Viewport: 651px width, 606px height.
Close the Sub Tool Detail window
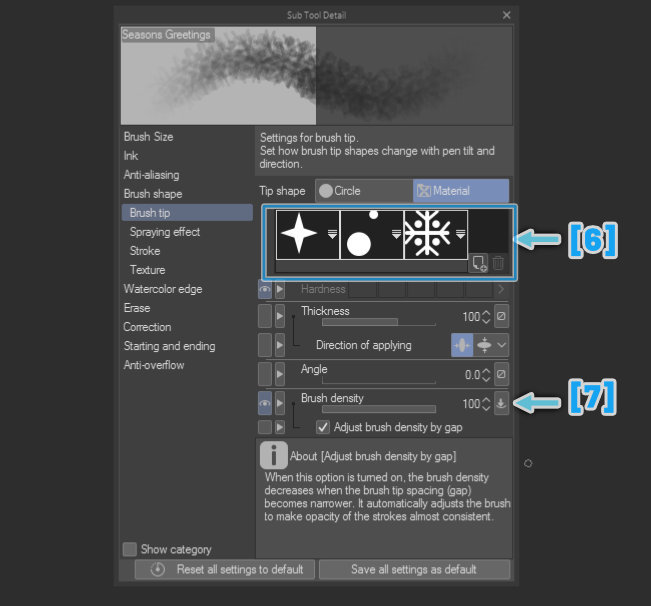pyautogui.click(x=507, y=15)
